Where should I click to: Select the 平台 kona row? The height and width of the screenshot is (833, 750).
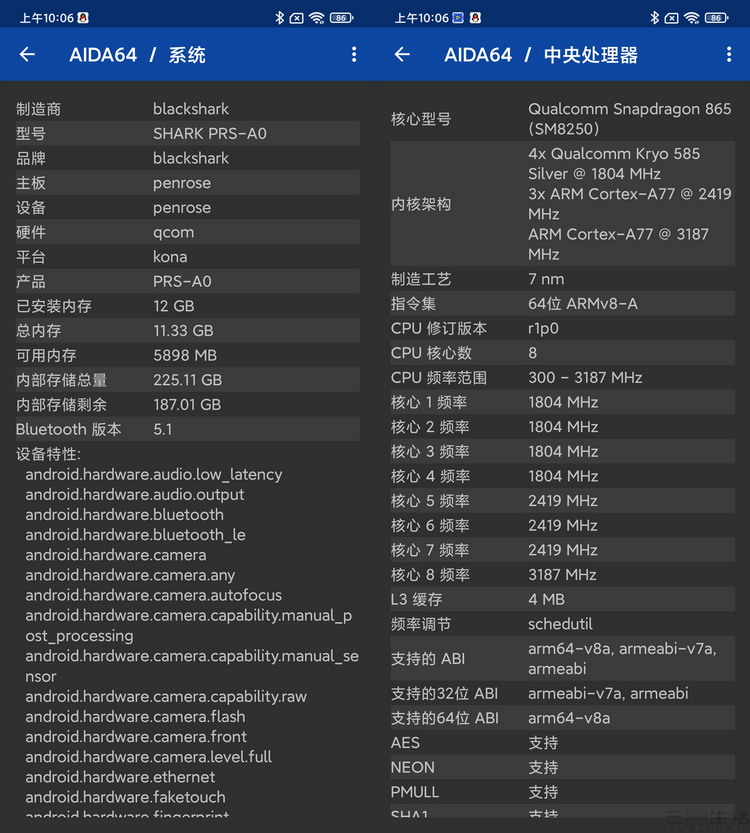pyautogui.click(x=188, y=257)
